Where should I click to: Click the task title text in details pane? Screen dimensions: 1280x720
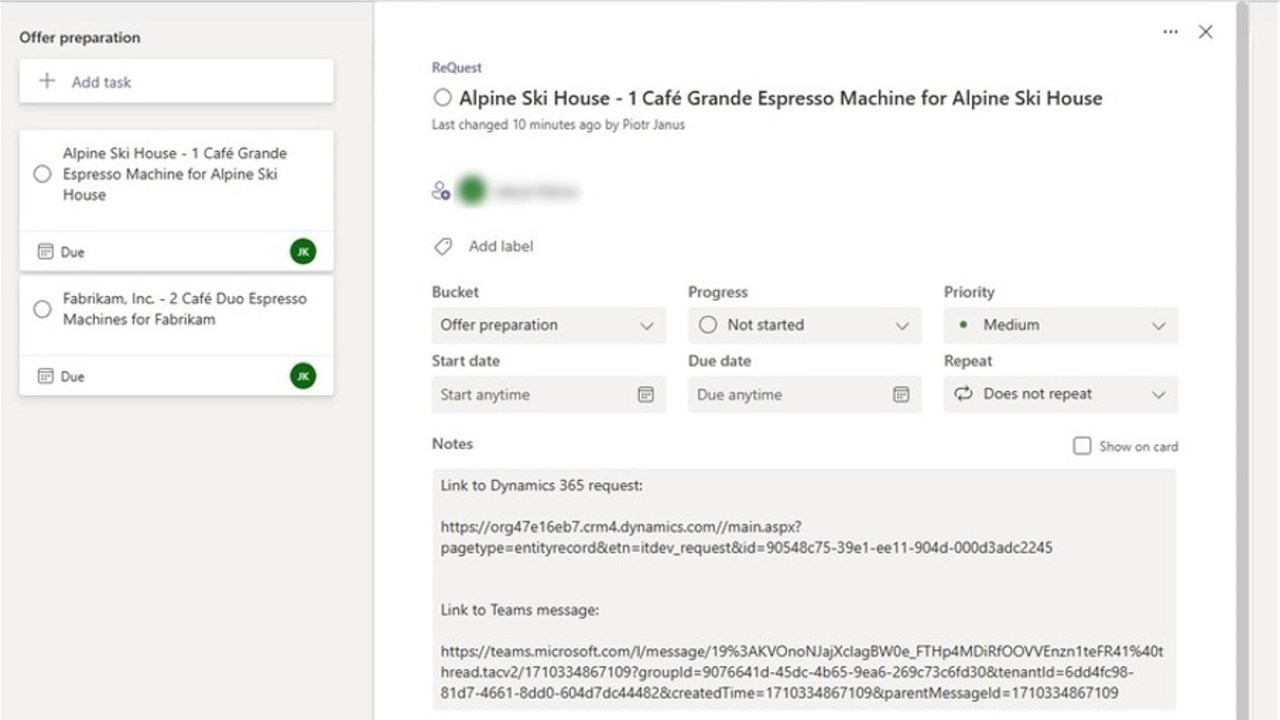tap(781, 98)
